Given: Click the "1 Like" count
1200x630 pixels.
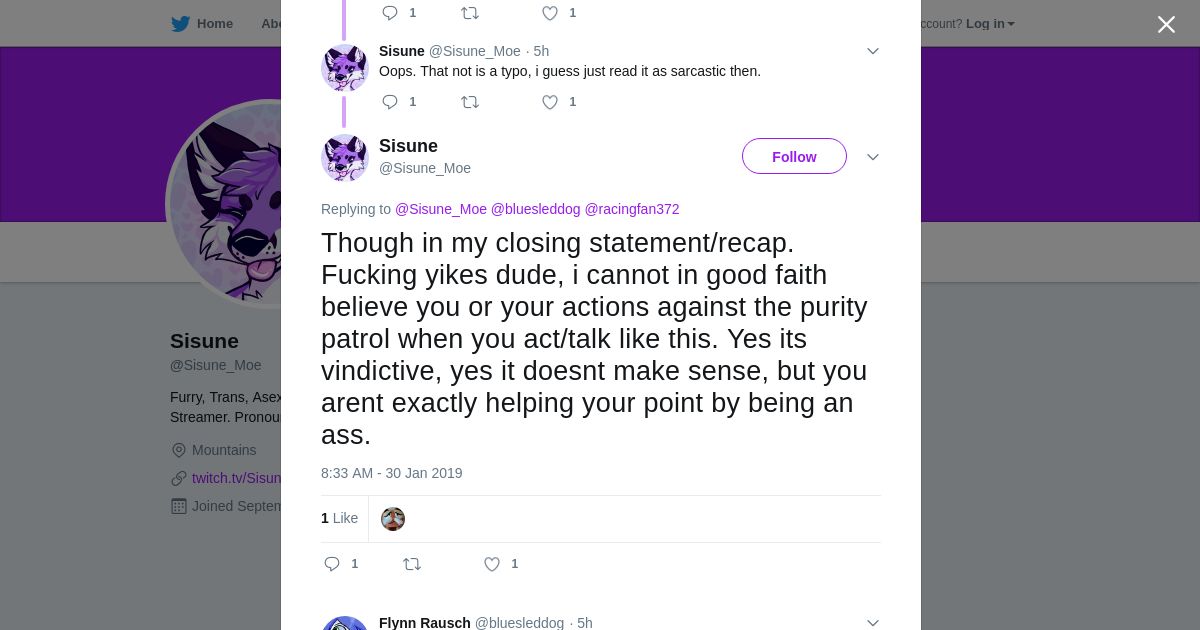Looking at the screenshot, I should coord(339,518).
